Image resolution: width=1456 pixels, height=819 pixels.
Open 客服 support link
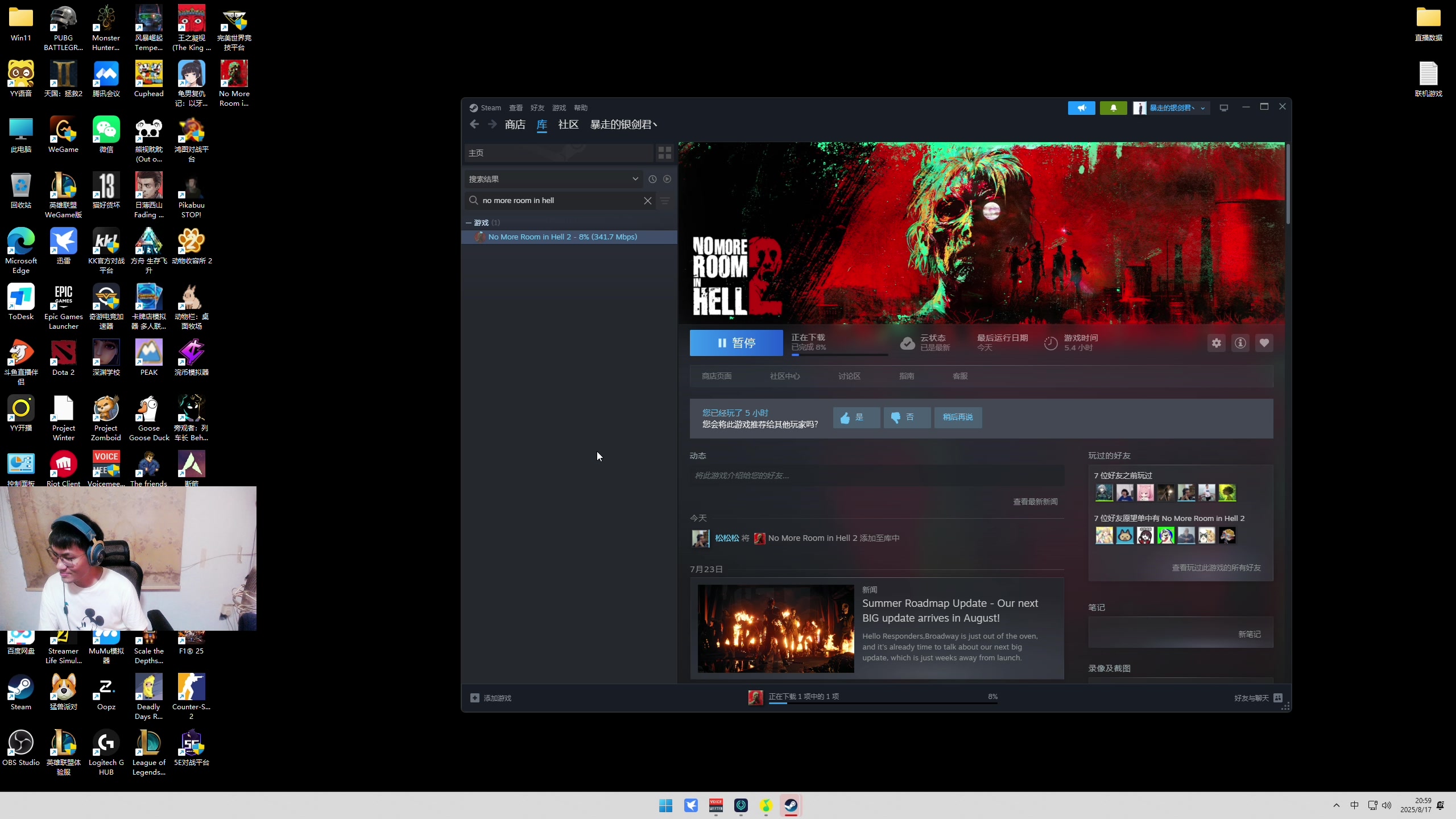click(960, 376)
